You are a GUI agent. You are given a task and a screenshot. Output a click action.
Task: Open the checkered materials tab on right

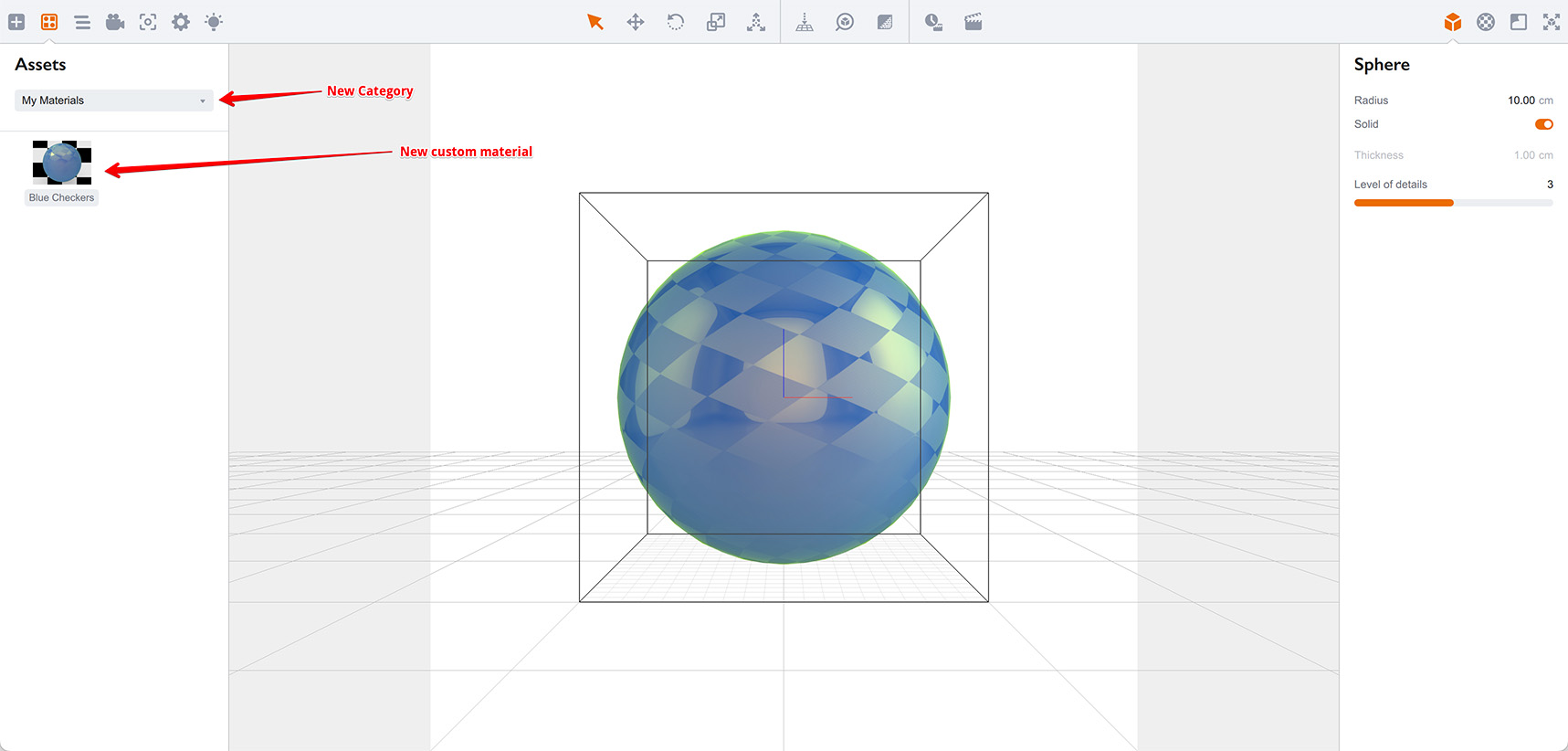click(x=1486, y=22)
